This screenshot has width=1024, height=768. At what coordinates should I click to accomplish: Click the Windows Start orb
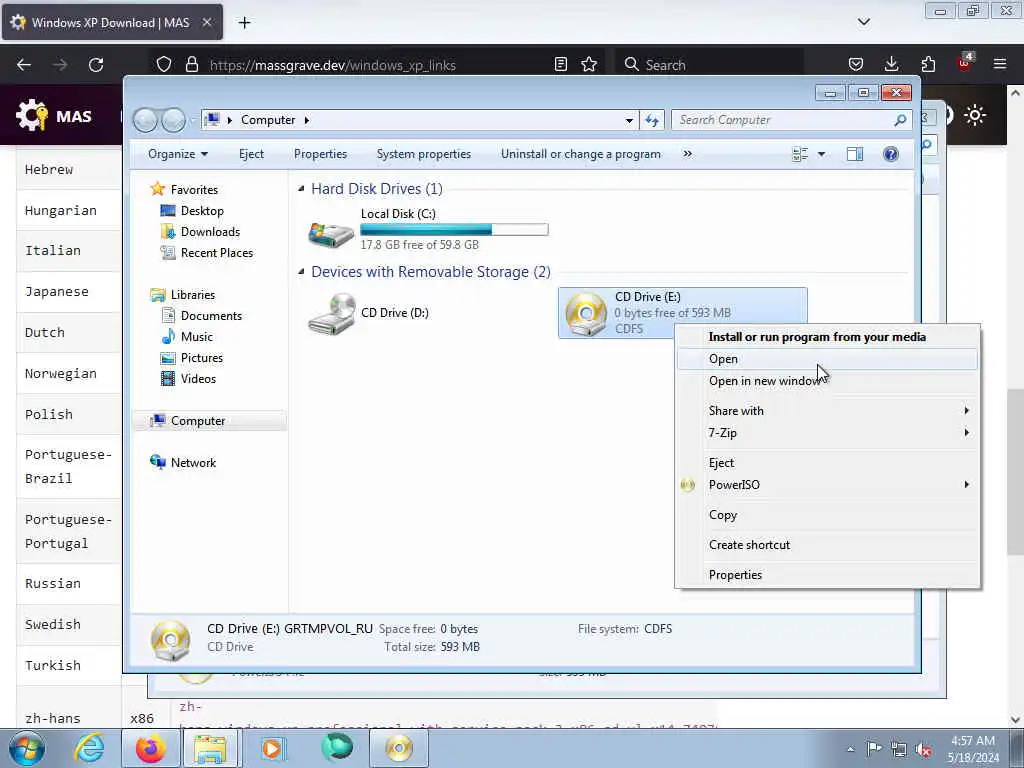point(27,748)
